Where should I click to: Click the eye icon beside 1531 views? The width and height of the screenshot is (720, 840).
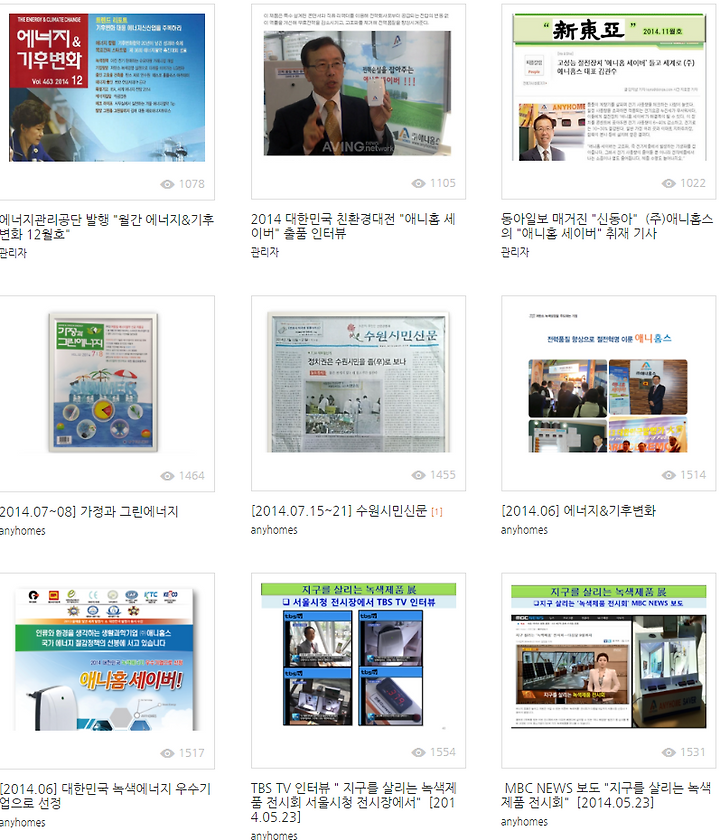click(669, 752)
